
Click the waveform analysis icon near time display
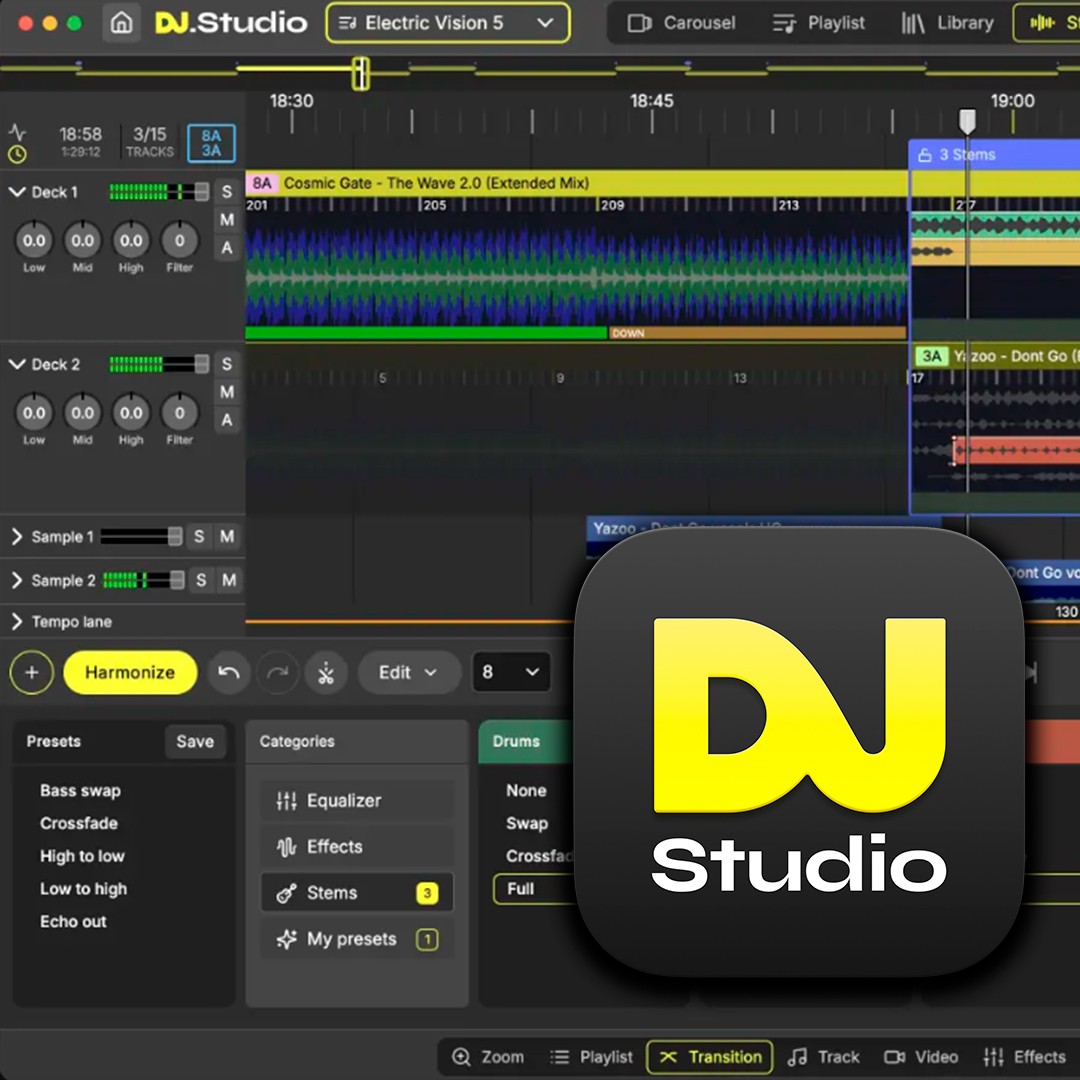pos(17,132)
